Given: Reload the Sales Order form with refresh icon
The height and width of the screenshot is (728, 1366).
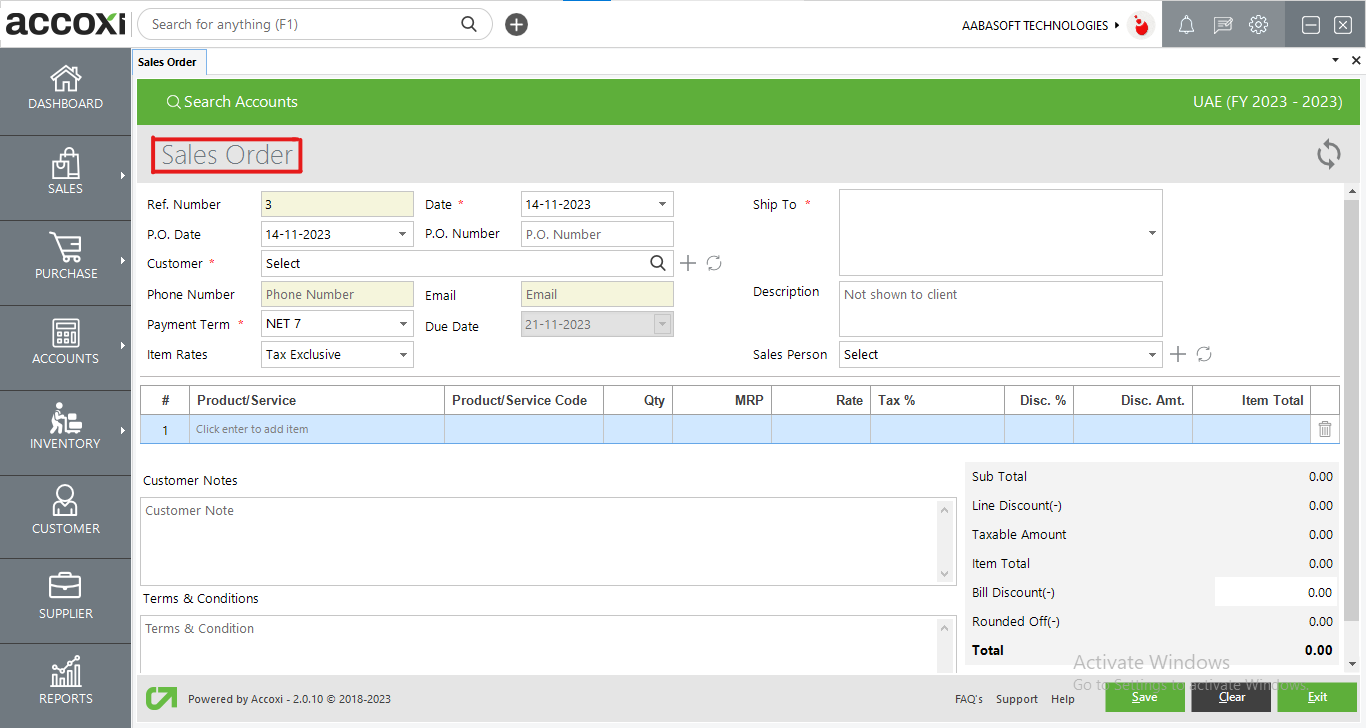Looking at the screenshot, I should point(1328,155).
